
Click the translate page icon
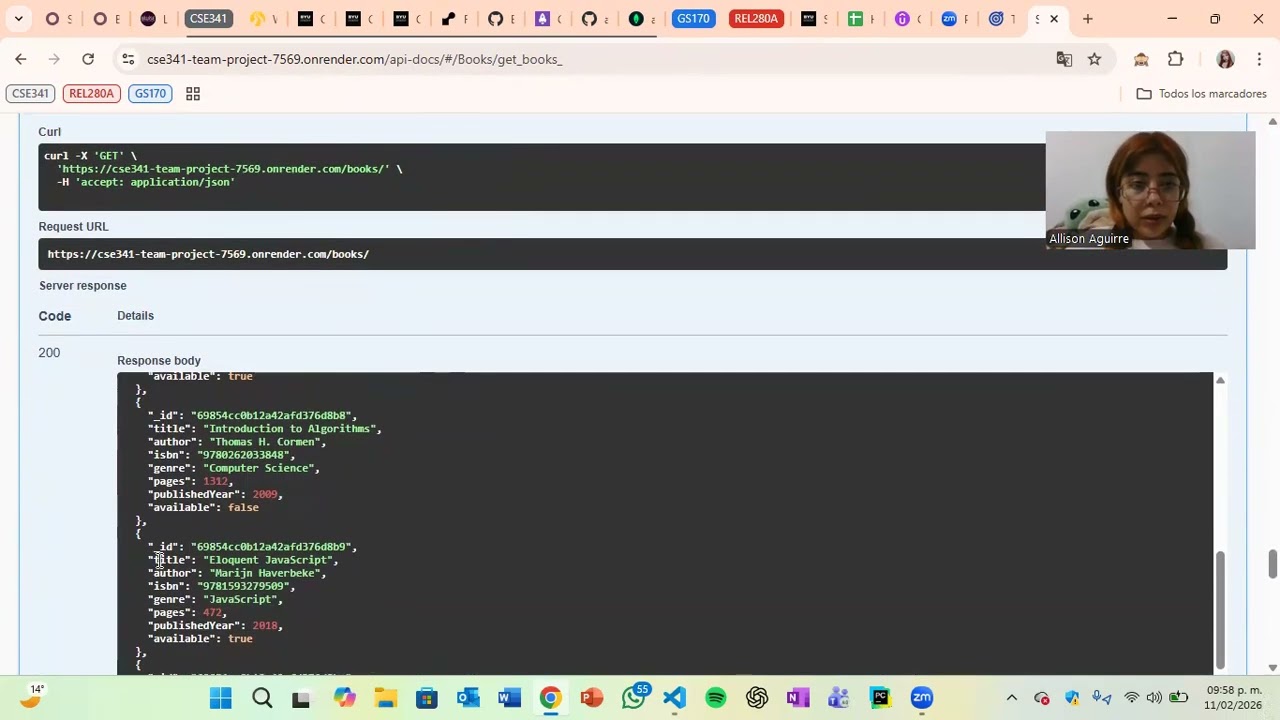pos(1064,59)
